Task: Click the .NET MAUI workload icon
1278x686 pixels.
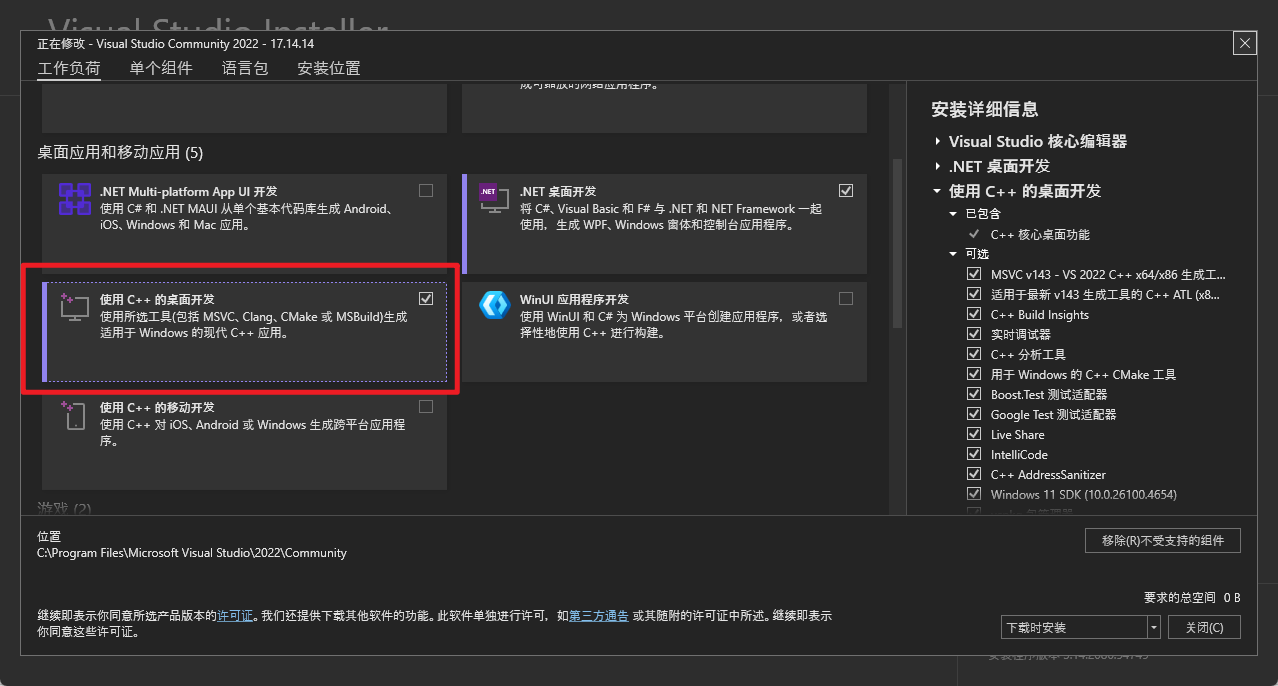Action: tap(75, 199)
